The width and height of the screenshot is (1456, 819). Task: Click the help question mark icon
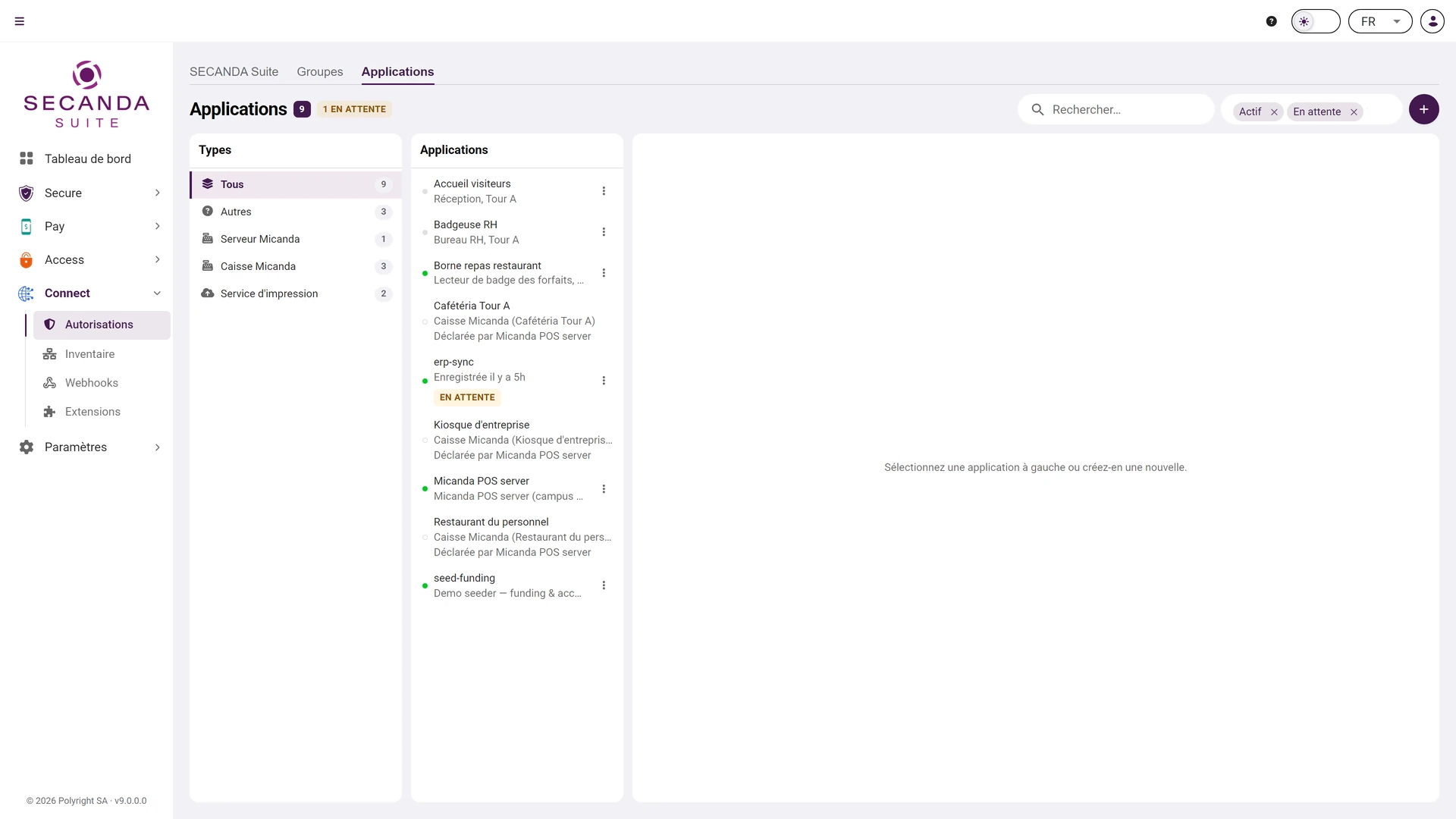(x=1272, y=21)
